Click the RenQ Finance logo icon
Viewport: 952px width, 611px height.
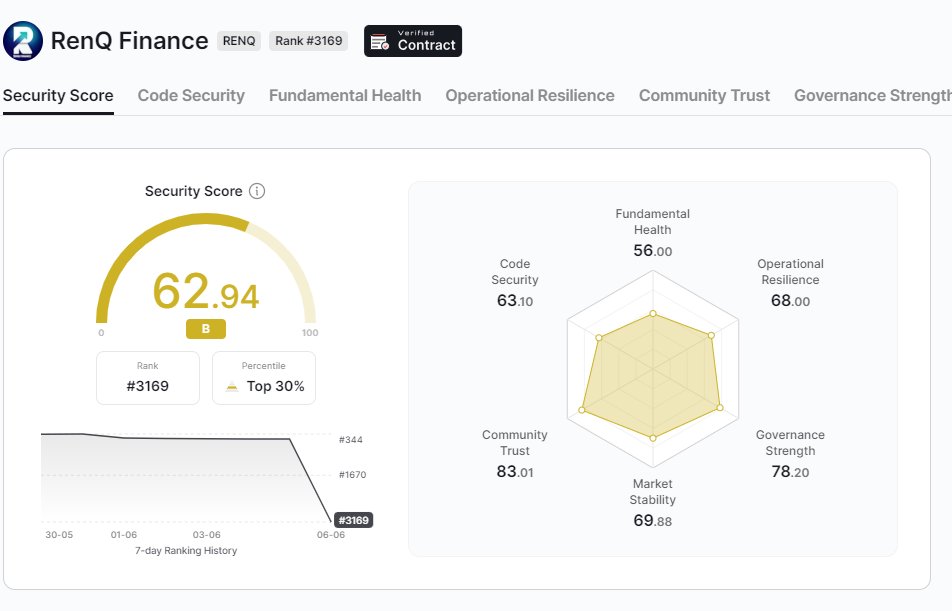click(x=23, y=41)
